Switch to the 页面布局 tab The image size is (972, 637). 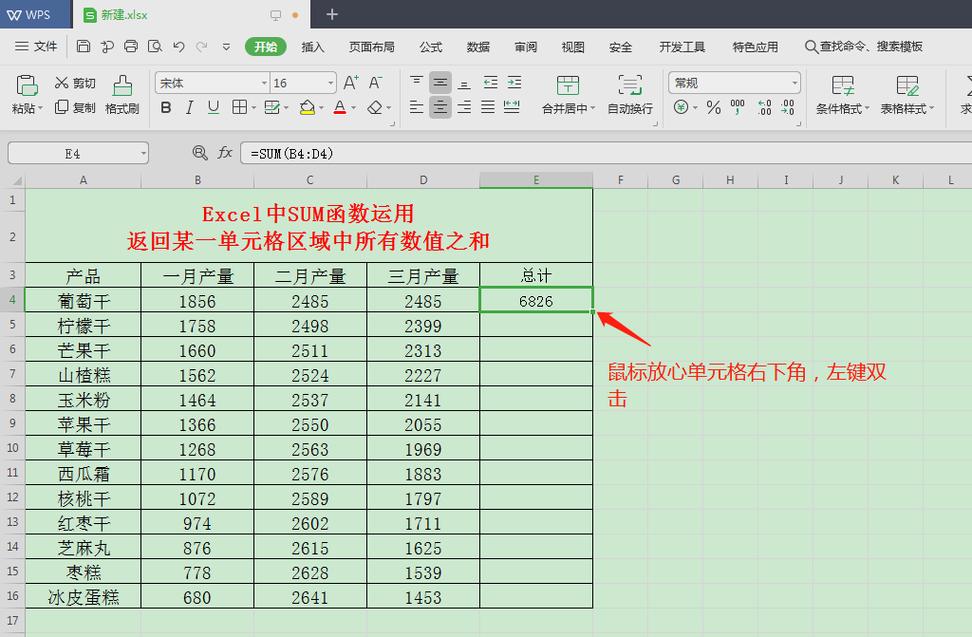pyautogui.click(x=371, y=47)
